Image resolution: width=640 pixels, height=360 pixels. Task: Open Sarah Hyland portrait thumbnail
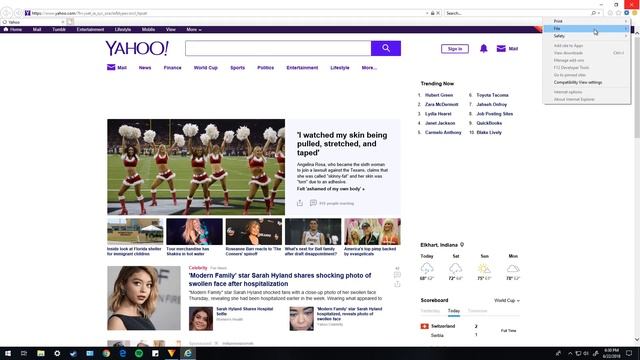coord(144,298)
